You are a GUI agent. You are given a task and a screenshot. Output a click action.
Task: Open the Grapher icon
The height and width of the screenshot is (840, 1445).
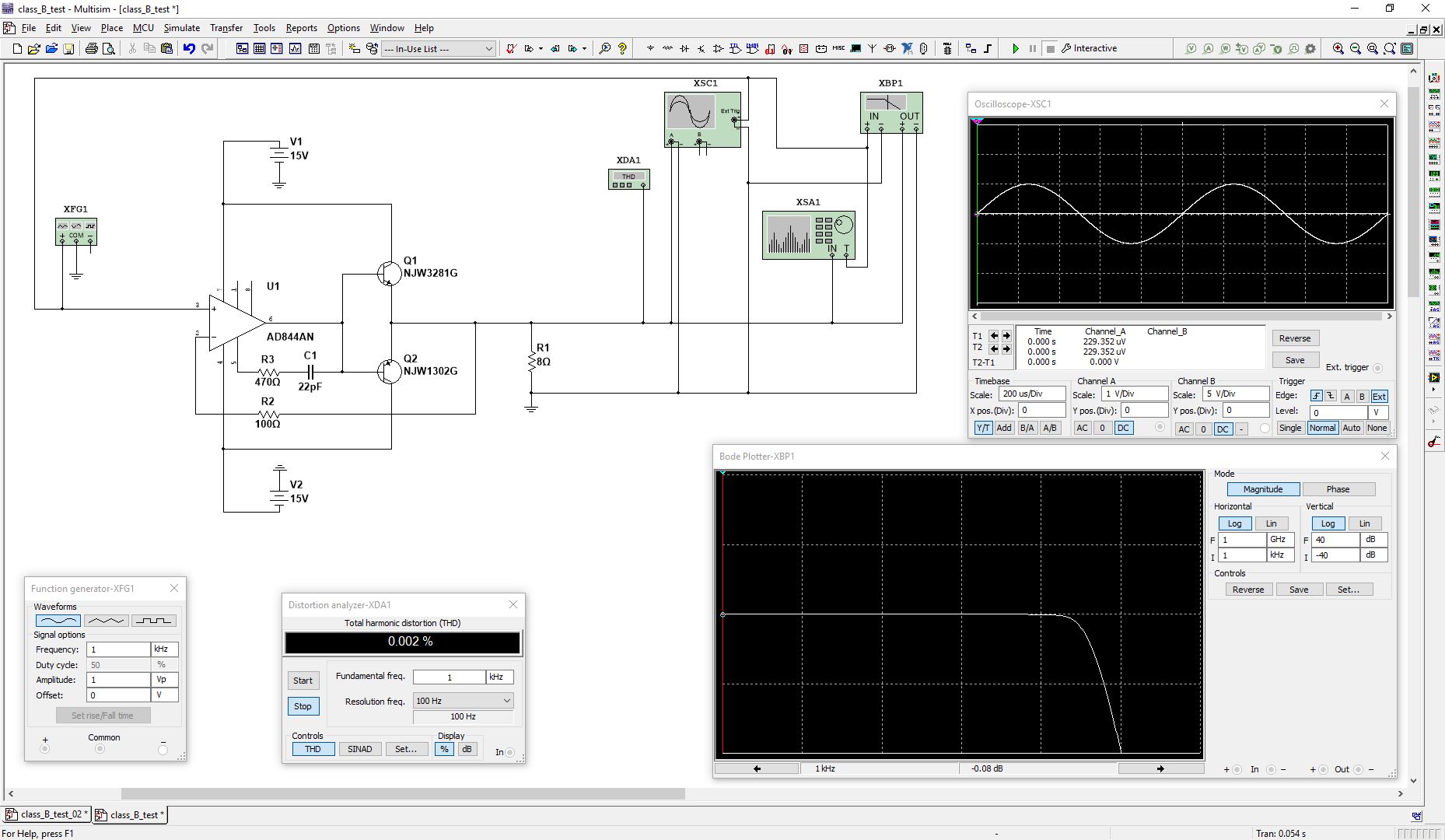pos(296,48)
